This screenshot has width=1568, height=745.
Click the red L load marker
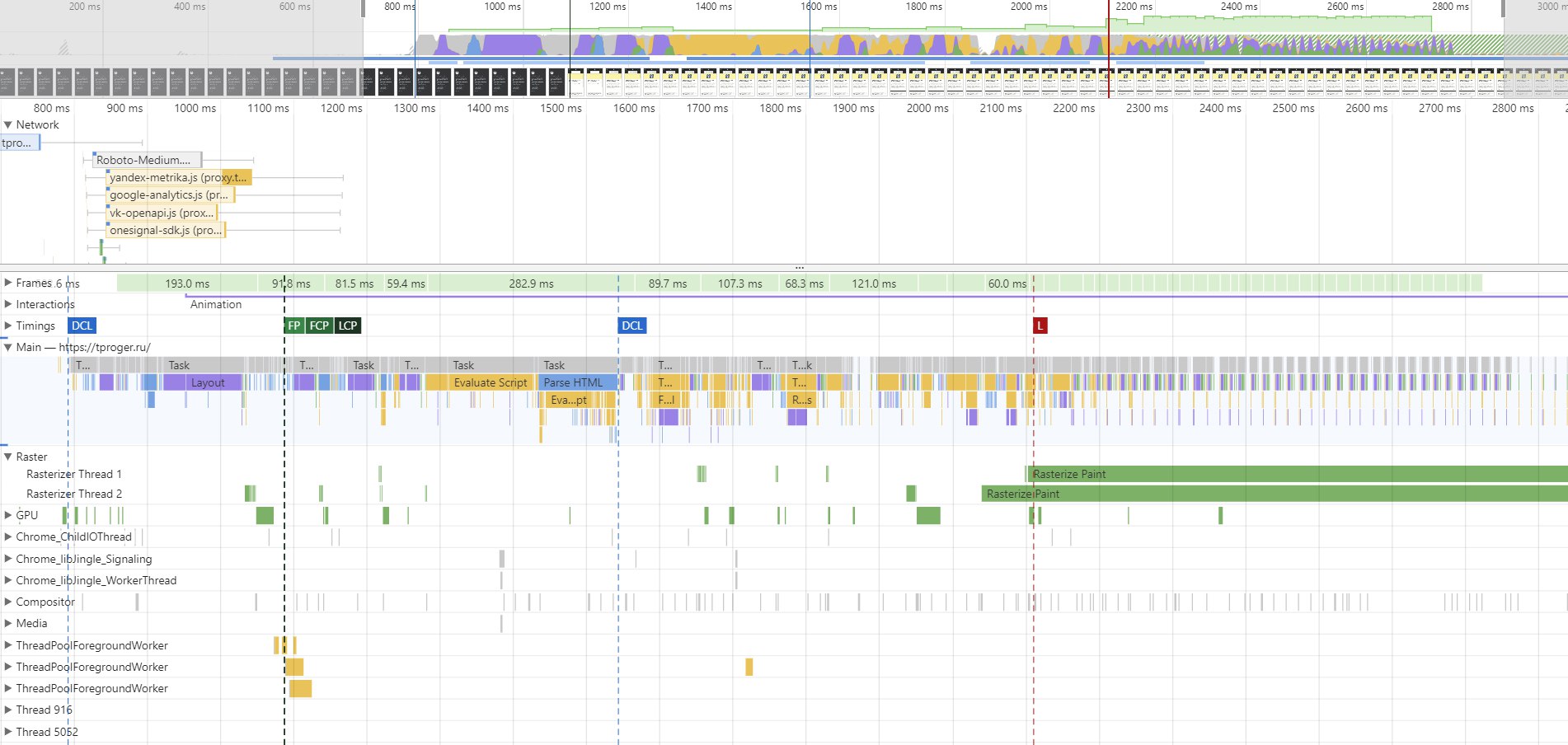(x=1040, y=326)
